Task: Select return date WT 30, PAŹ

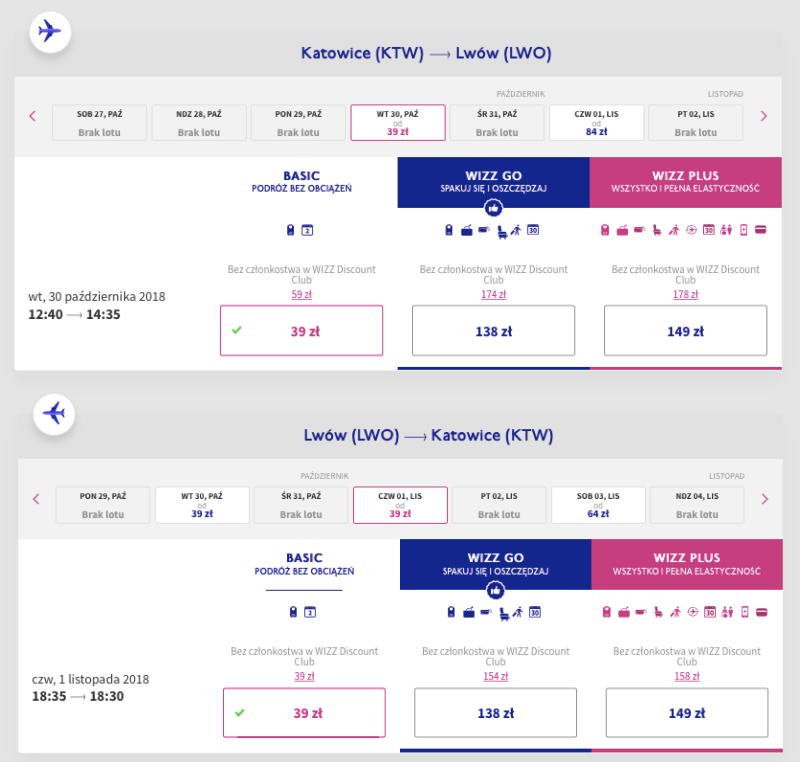Action: tap(202, 505)
